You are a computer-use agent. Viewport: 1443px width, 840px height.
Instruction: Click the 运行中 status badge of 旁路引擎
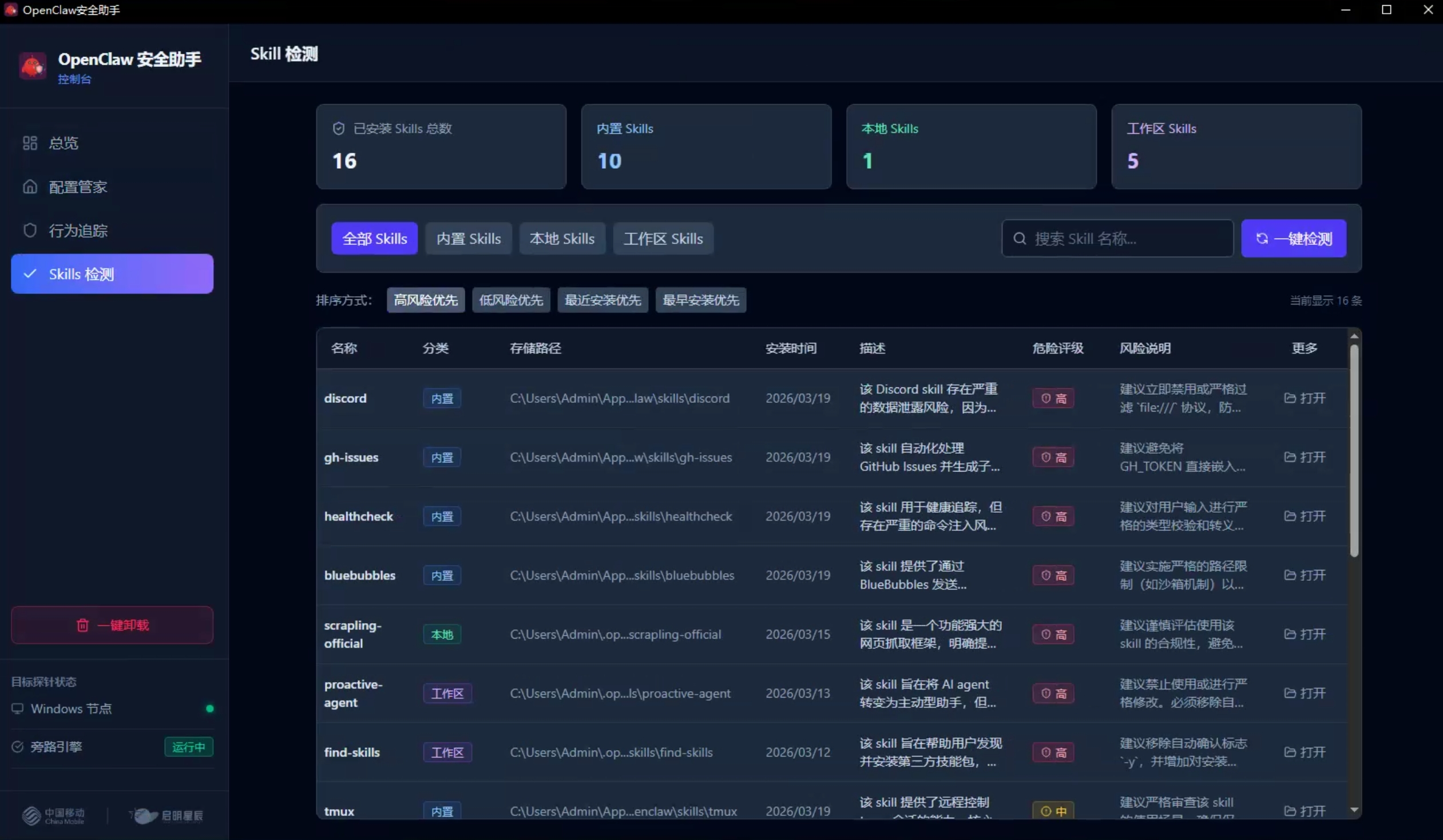188,747
